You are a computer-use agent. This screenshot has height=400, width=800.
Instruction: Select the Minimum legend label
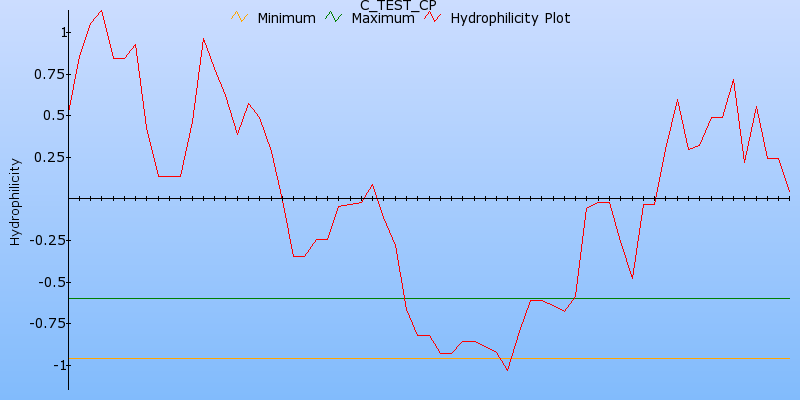286,18
